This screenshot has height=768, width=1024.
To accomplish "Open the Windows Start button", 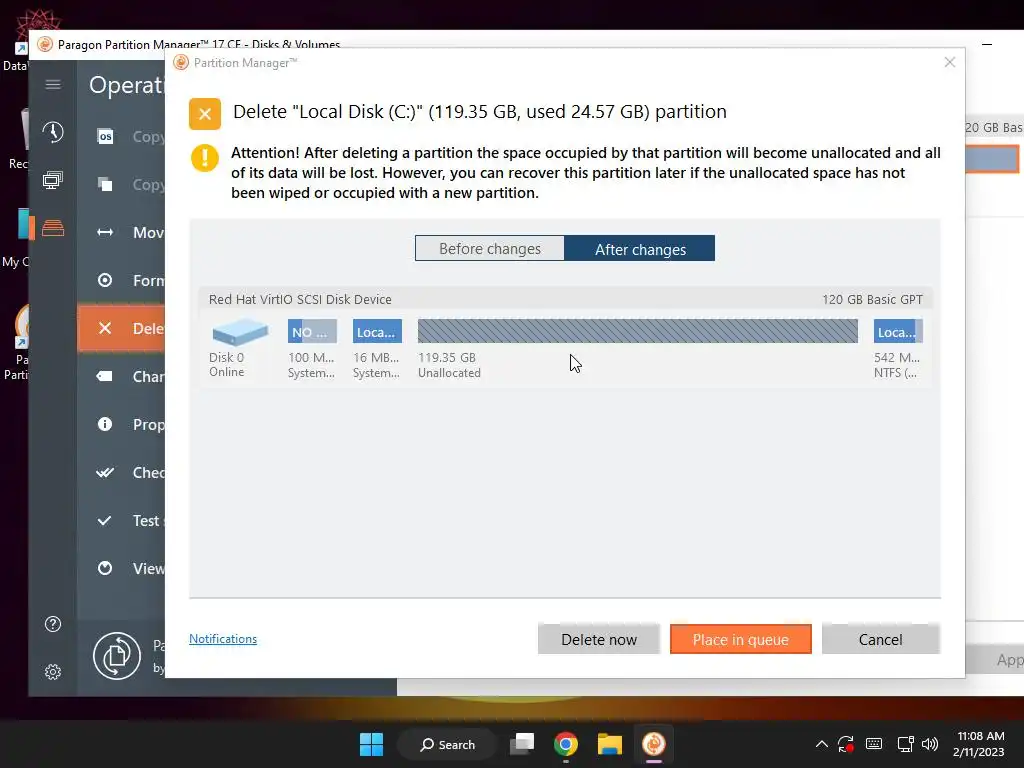I will (x=372, y=744).
